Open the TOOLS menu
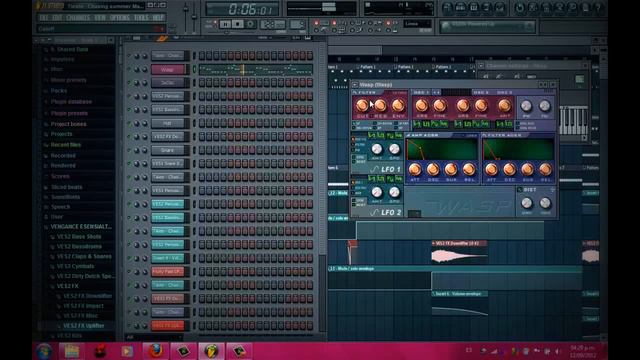 141,18
